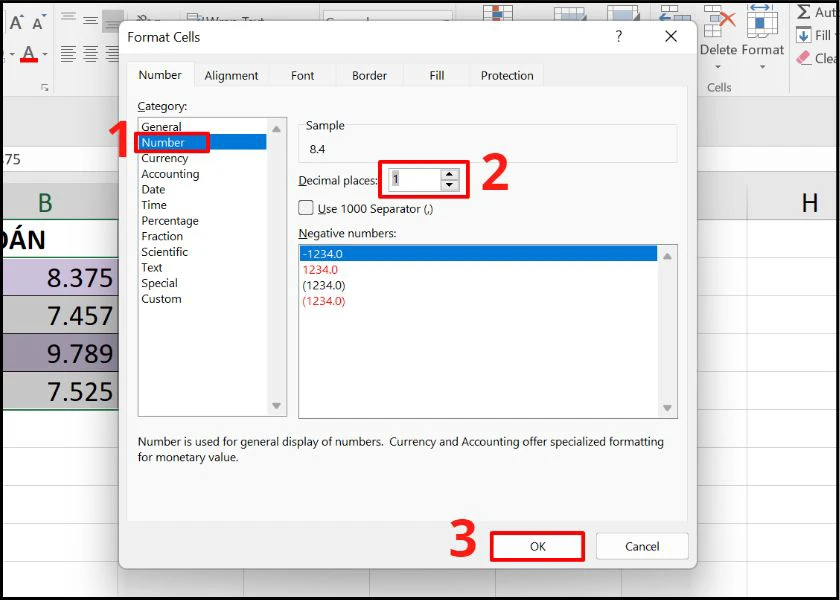Screen dimensions: 840x600
Task: Select cell containing 8.375
Action: (x=61, y=278)
